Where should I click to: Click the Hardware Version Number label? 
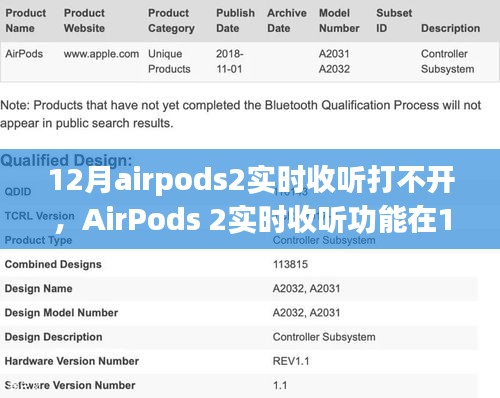tap(72, 361)
